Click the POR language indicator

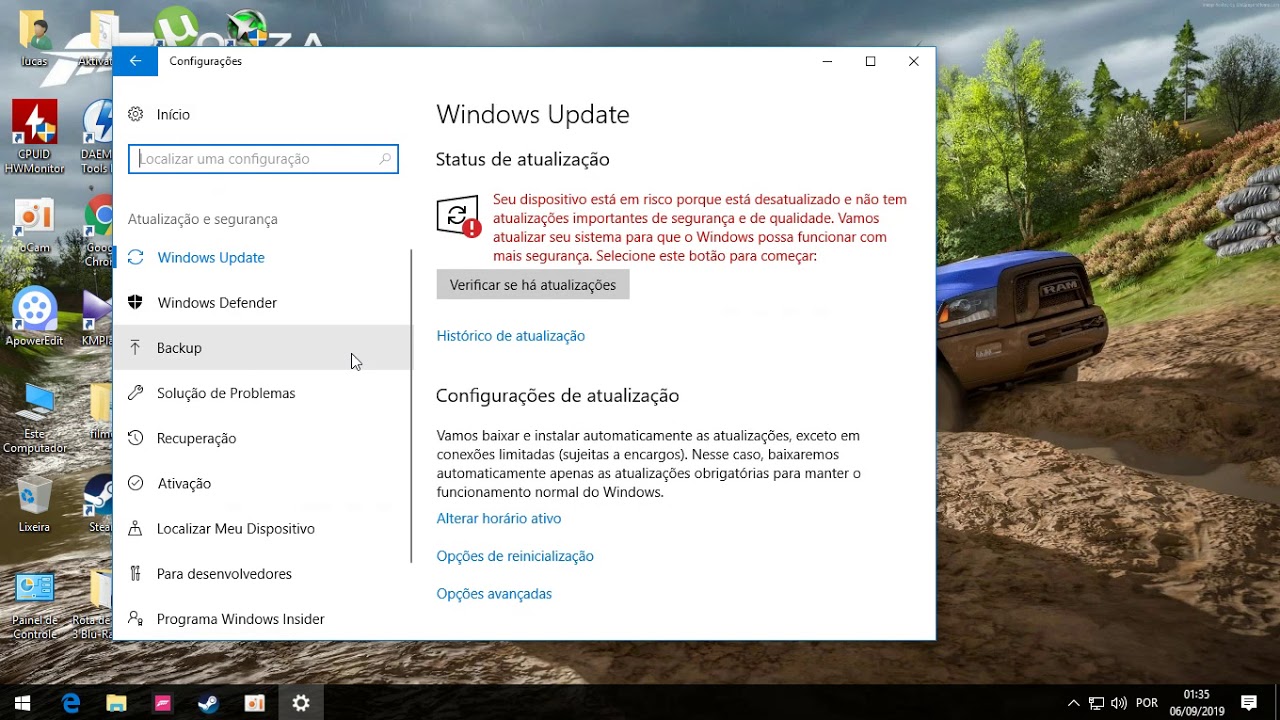(1147, 703)
